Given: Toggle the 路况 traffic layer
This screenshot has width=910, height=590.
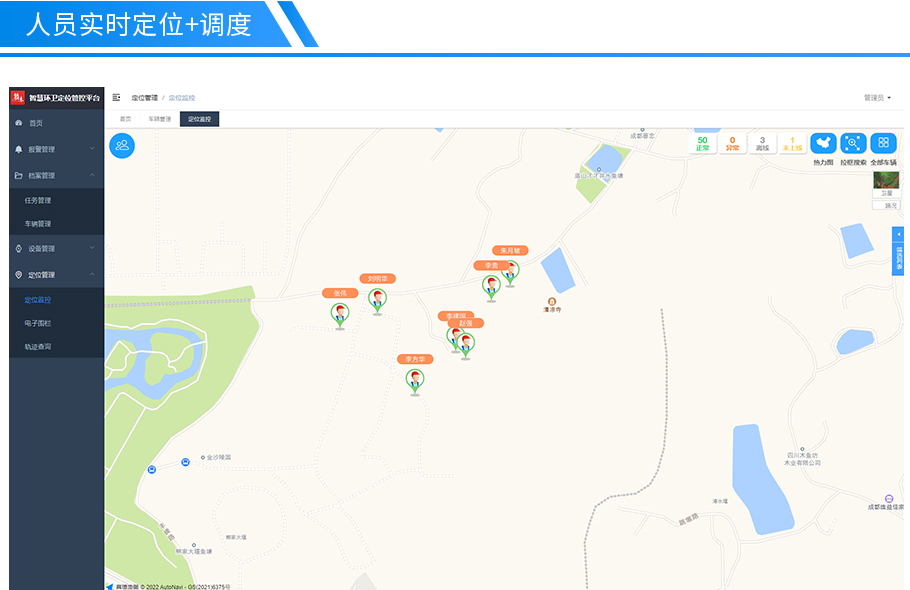Looking at the screenshot, I should [x=886, y=205].
